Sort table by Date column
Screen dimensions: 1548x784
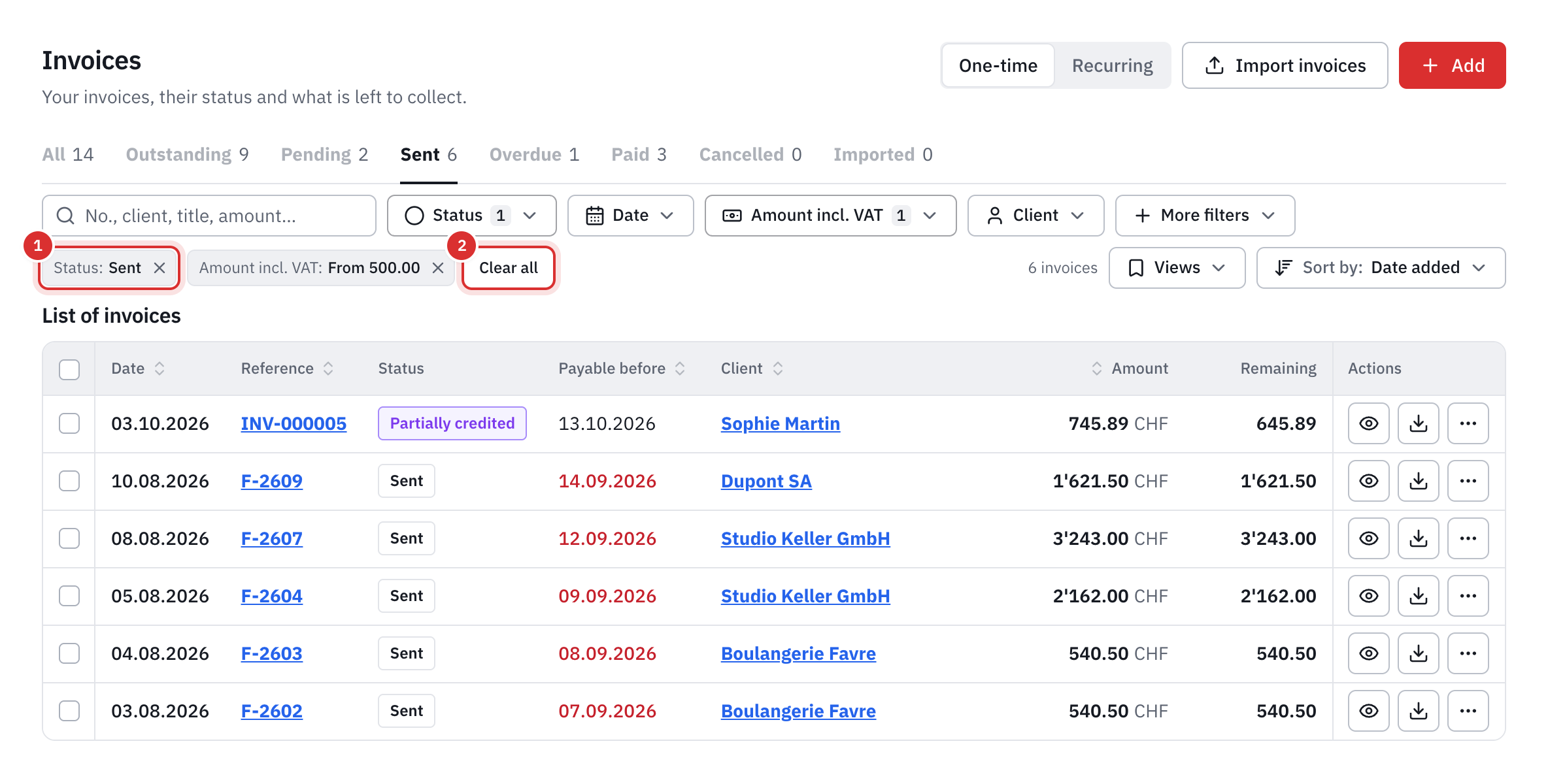coord(138,368)
